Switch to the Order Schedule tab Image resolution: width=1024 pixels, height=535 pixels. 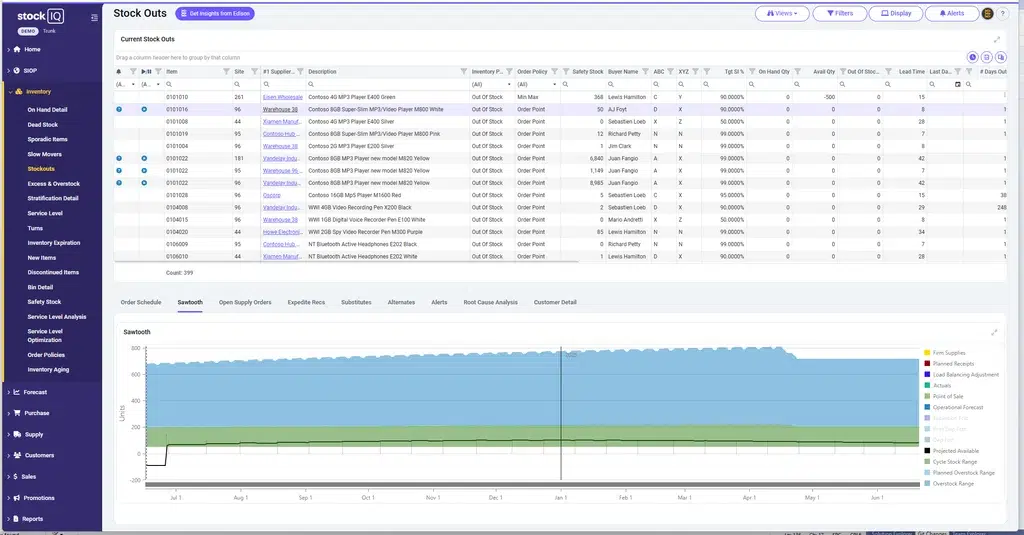coord(141,302)
